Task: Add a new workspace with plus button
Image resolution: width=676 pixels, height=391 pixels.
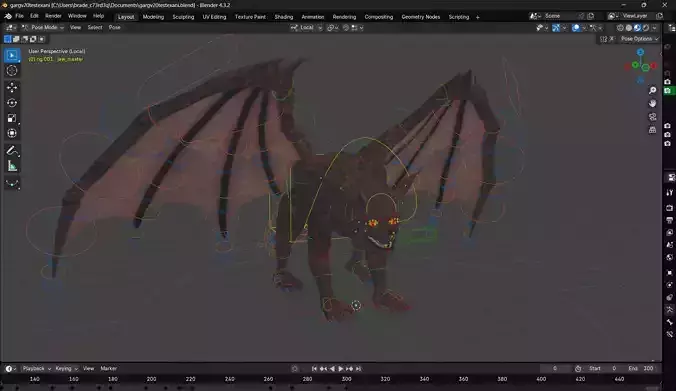Action: [x=478, y=17]
